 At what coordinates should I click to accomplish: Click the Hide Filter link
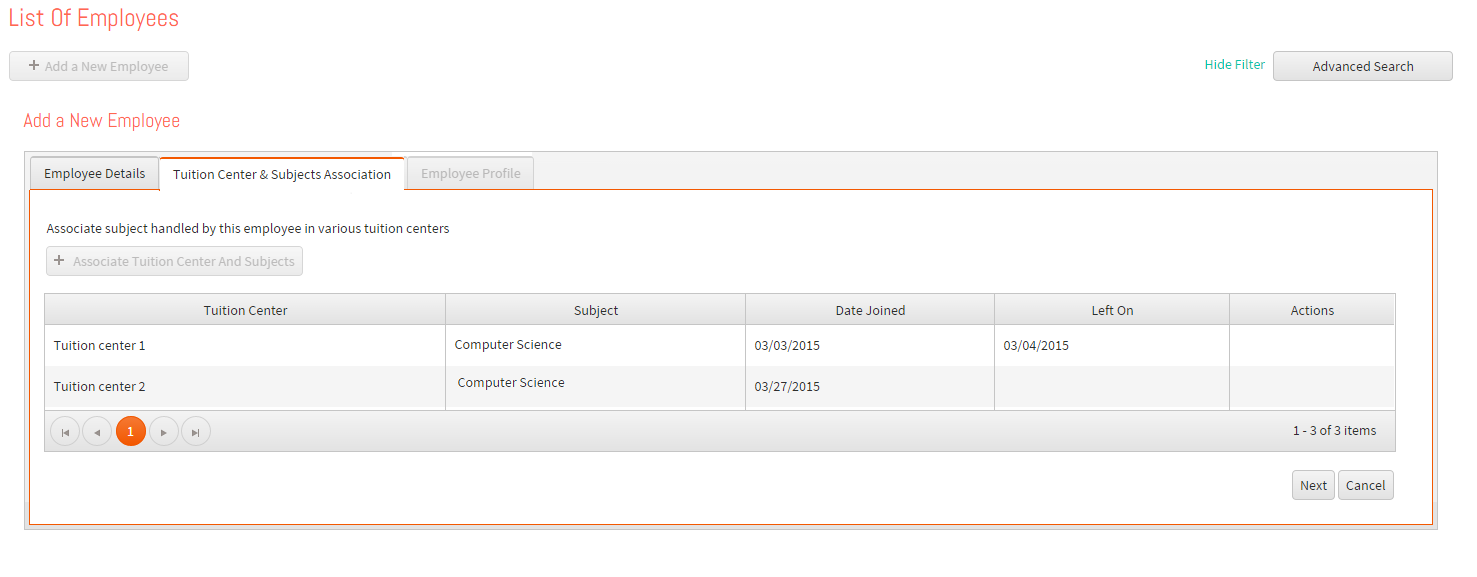pos(1235,64)
